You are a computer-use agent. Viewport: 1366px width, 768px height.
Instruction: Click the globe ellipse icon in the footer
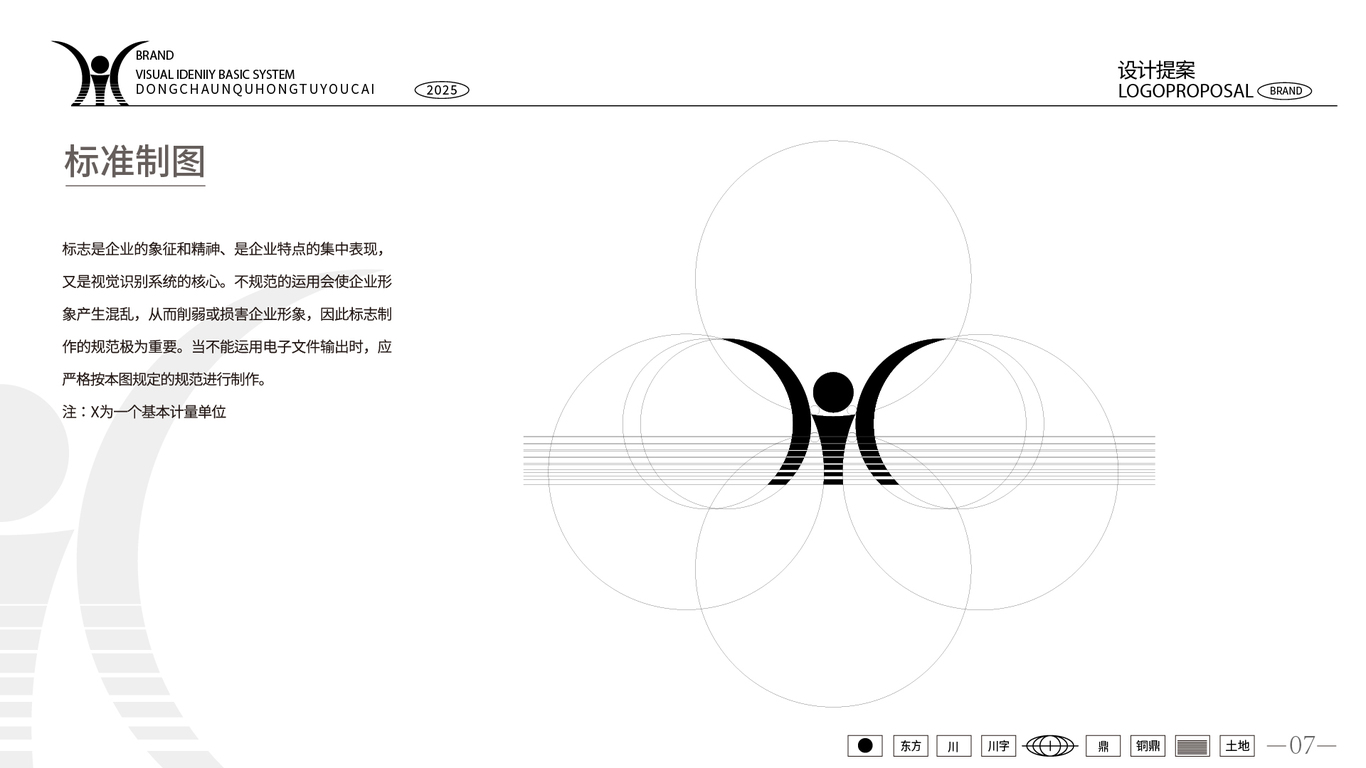point(1050,746)
